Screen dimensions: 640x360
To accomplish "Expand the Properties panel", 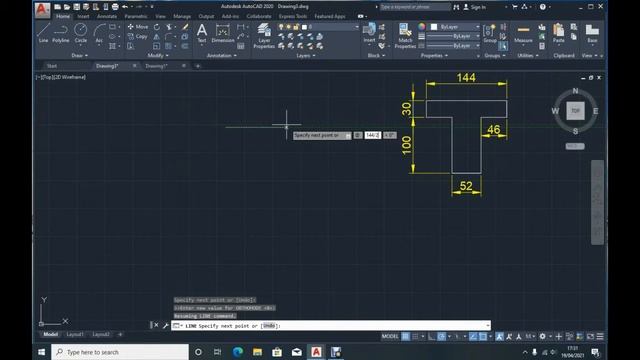I will [x=434, y=56].
